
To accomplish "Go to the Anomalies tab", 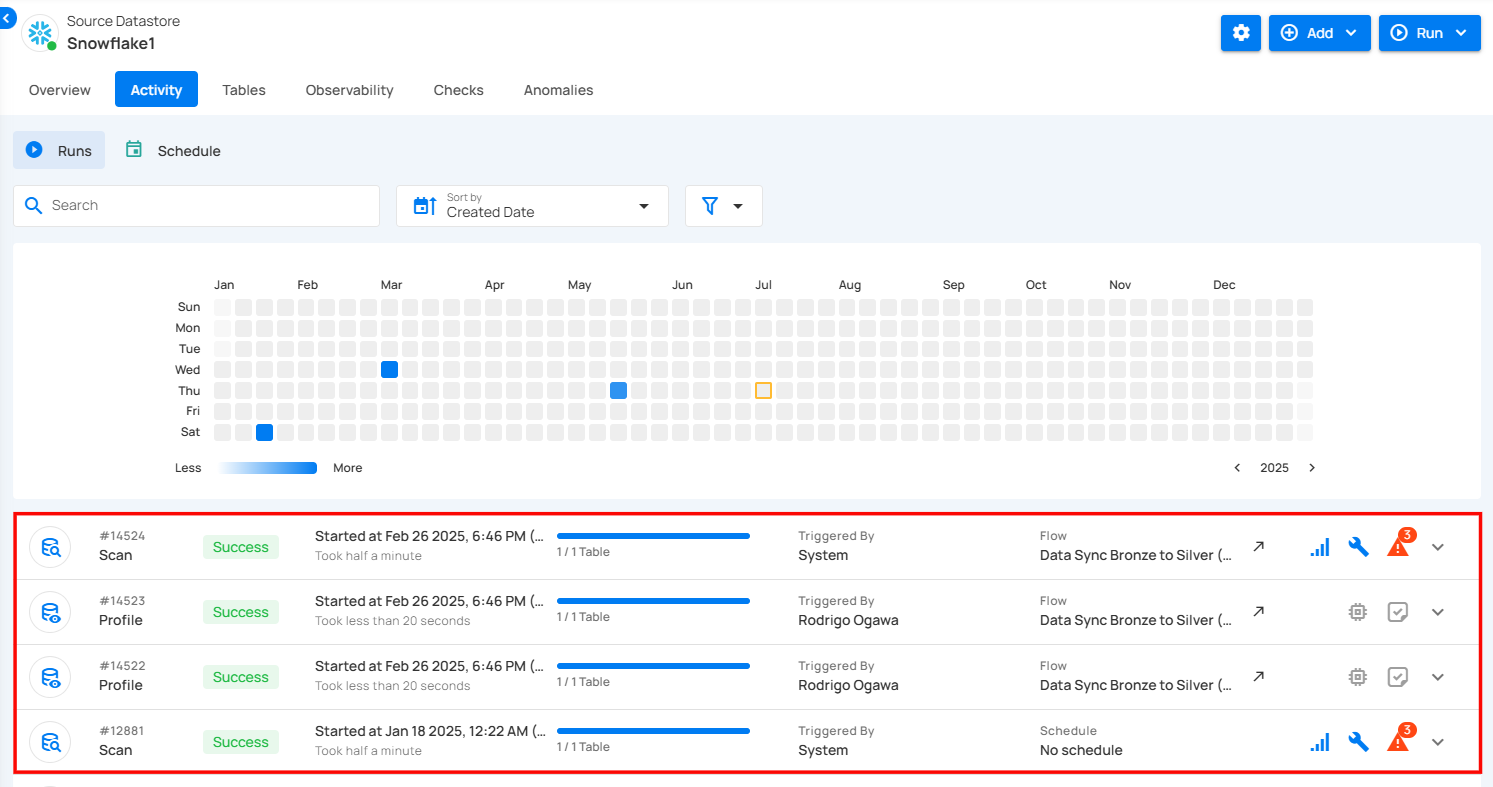I will 558,90.
